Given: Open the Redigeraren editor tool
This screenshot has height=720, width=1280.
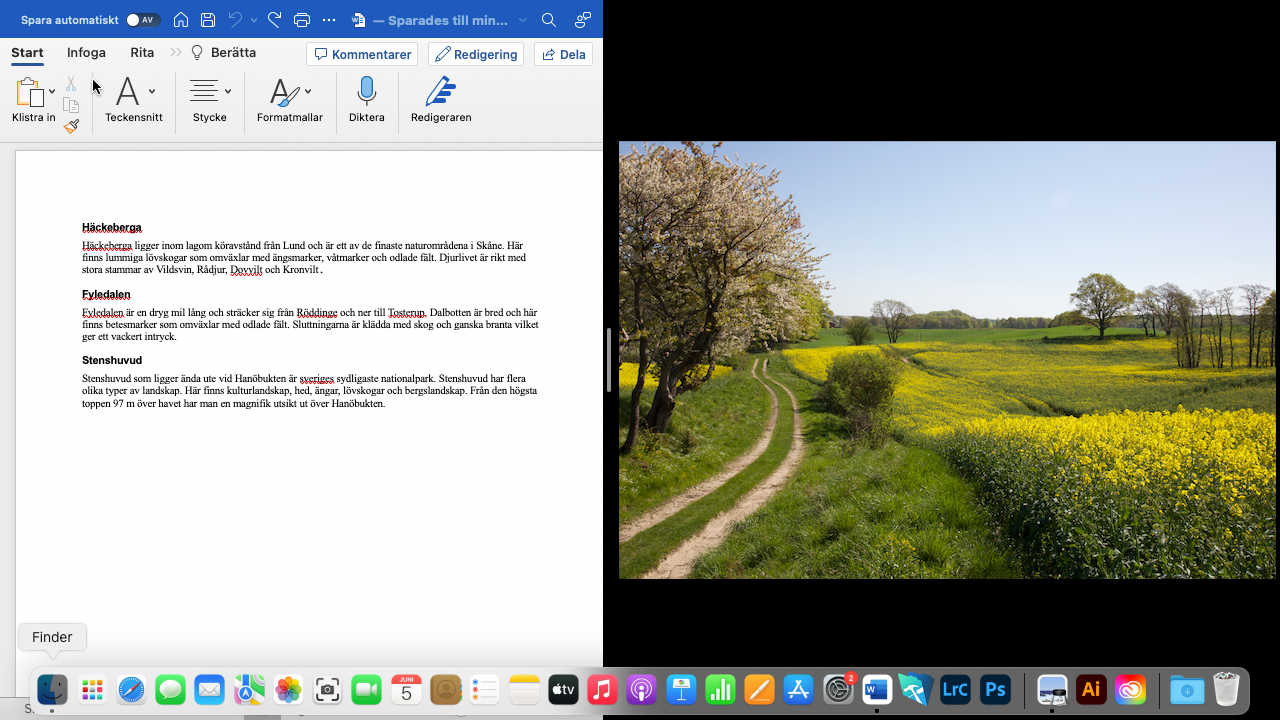Looking at the screenshot, I should pos(440,100).
